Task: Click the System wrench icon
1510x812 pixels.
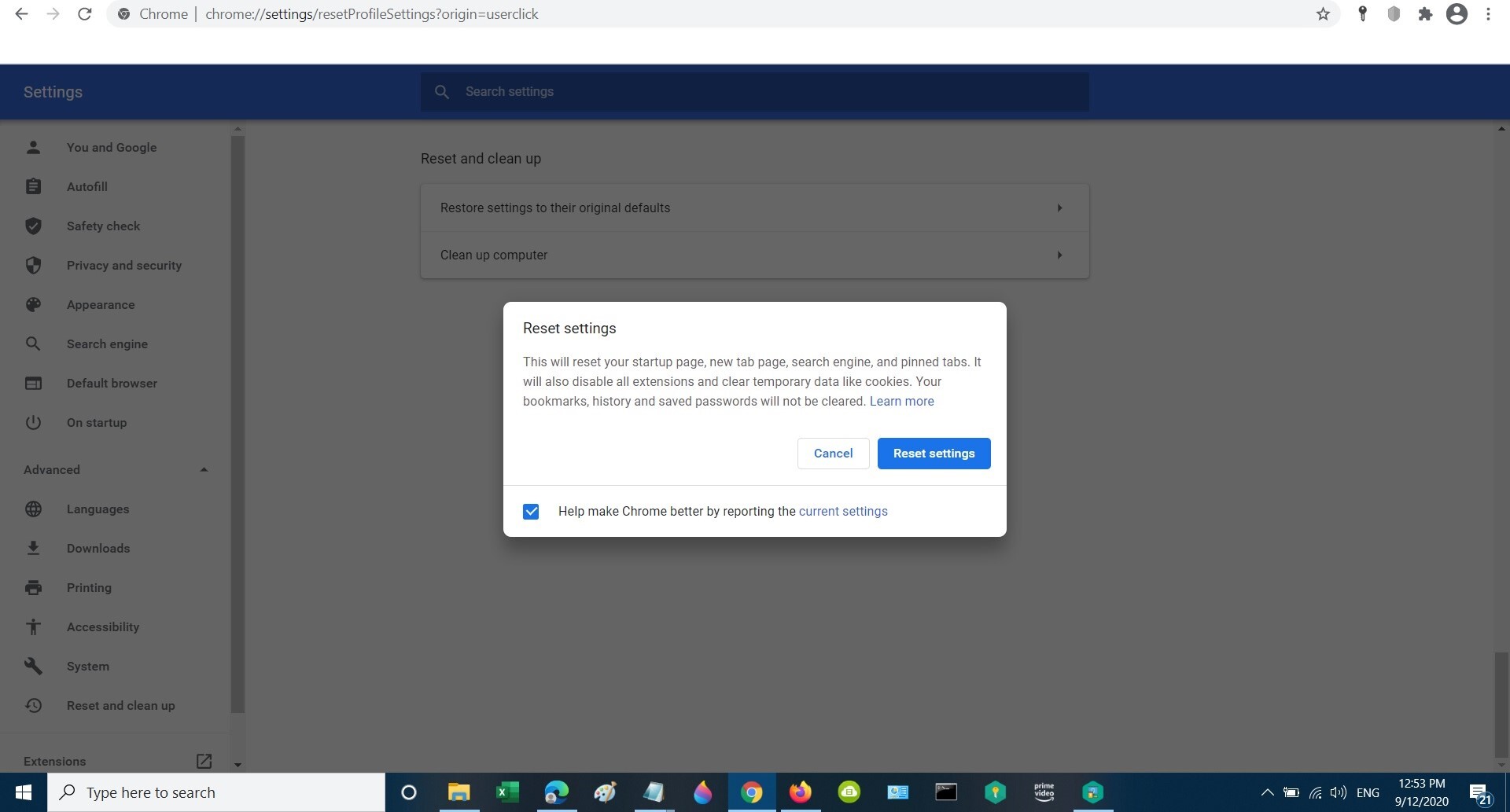Action: (33, 666)
